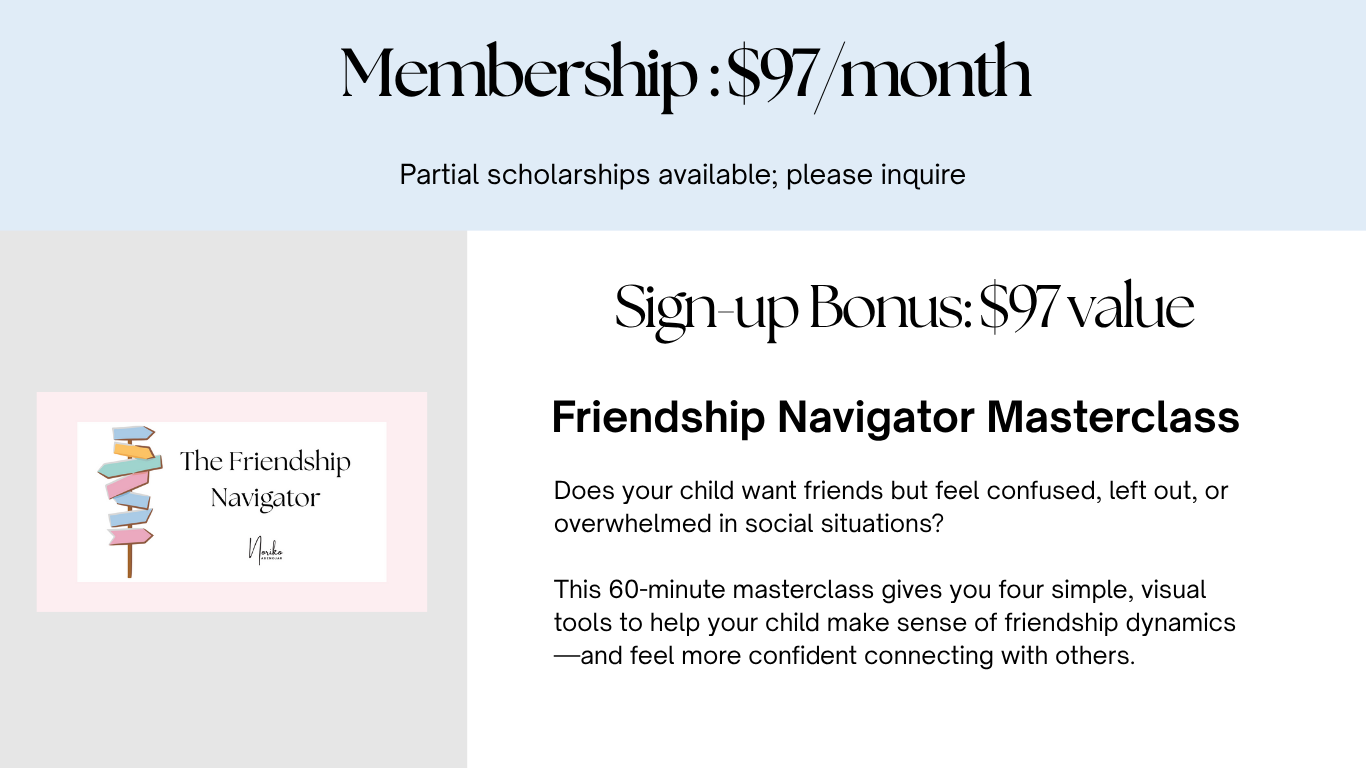Screen dimensions: 1366x768
Task: Click the Noriko signature logo
Action: tap(266, 550)
